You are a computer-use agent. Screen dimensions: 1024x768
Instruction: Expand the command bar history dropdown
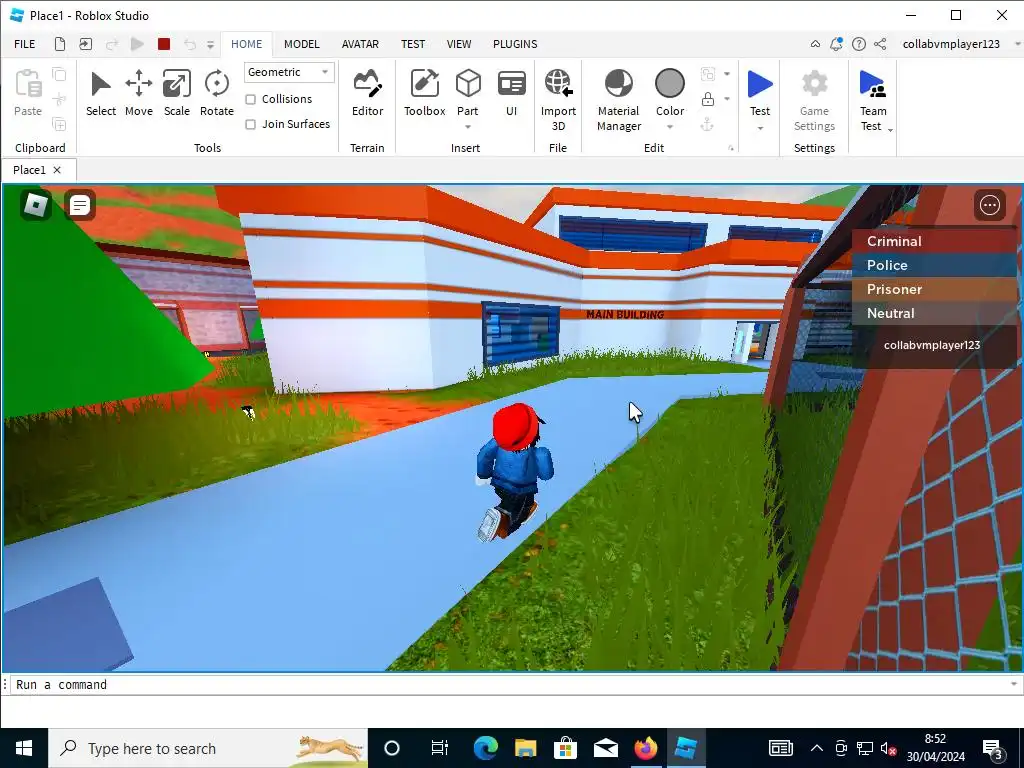coord(1014,684)
